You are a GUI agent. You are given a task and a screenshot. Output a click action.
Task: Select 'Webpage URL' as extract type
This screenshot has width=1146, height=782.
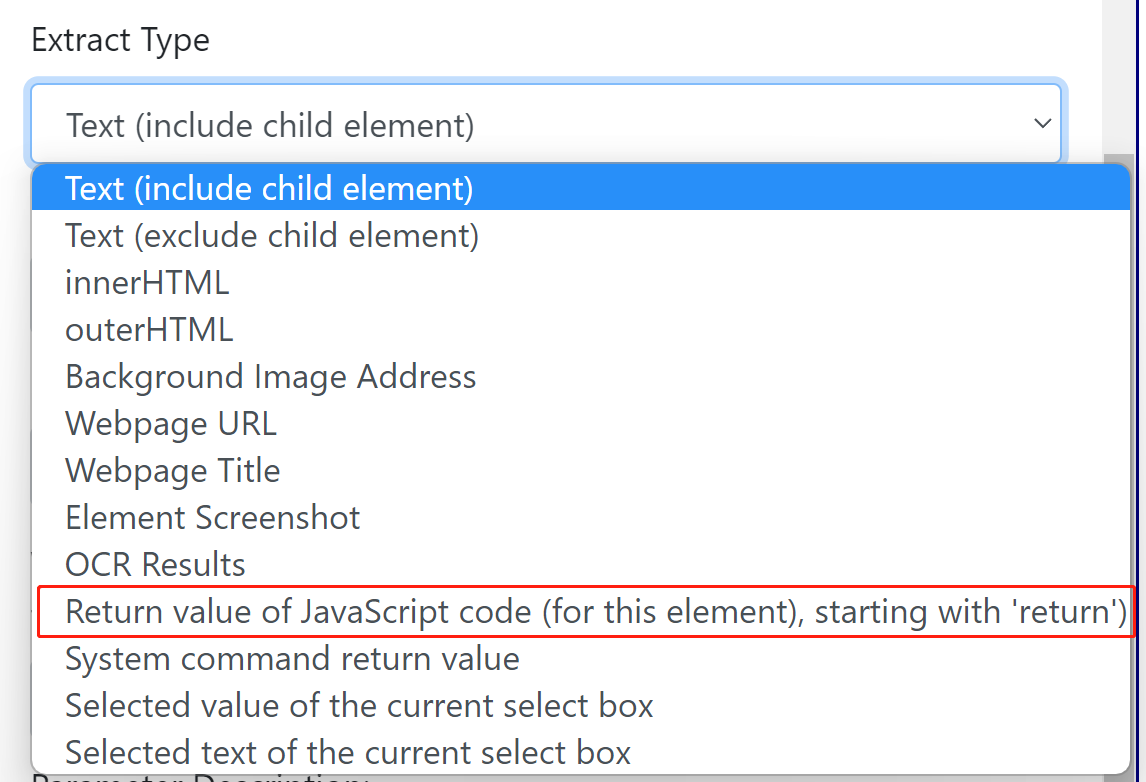point(170,423)
